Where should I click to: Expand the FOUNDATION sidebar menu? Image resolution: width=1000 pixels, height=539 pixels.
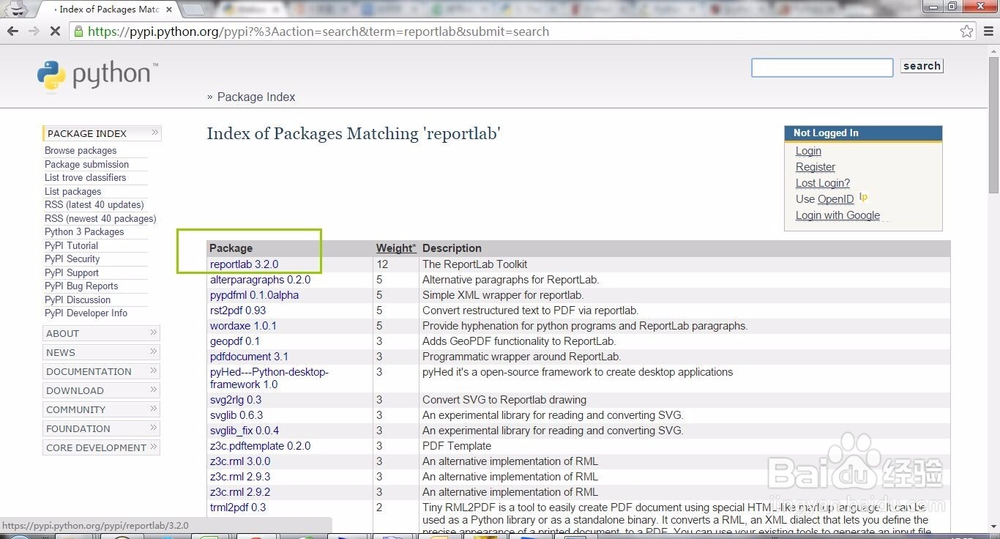tap(101, 429)
